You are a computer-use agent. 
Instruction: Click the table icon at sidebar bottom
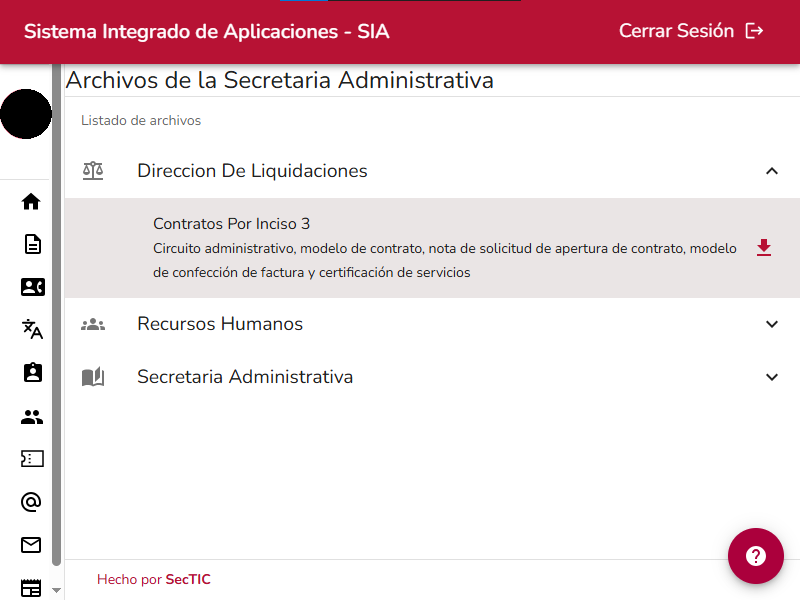coord(31,588)
